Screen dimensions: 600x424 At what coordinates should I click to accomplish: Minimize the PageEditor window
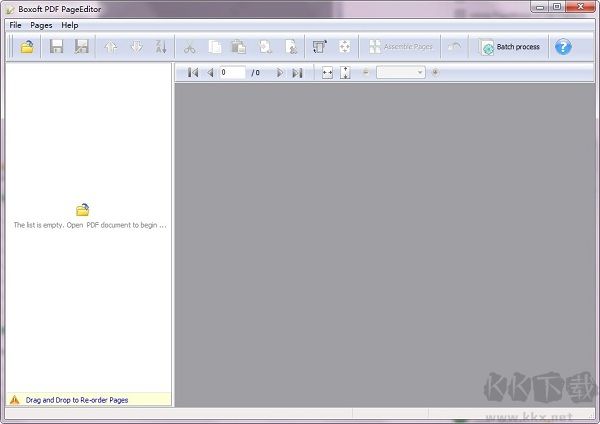pos(540,7)
